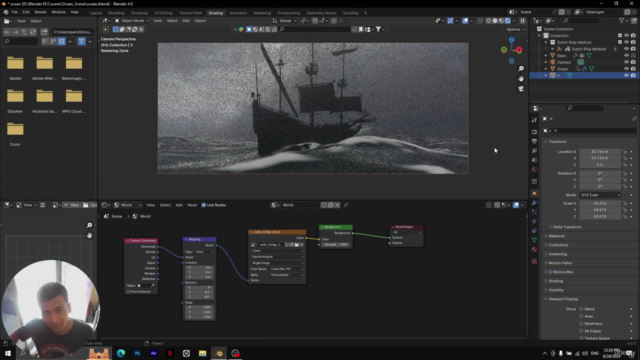Open the Texture properties tab
640x360 pixels.
point(534,261)
